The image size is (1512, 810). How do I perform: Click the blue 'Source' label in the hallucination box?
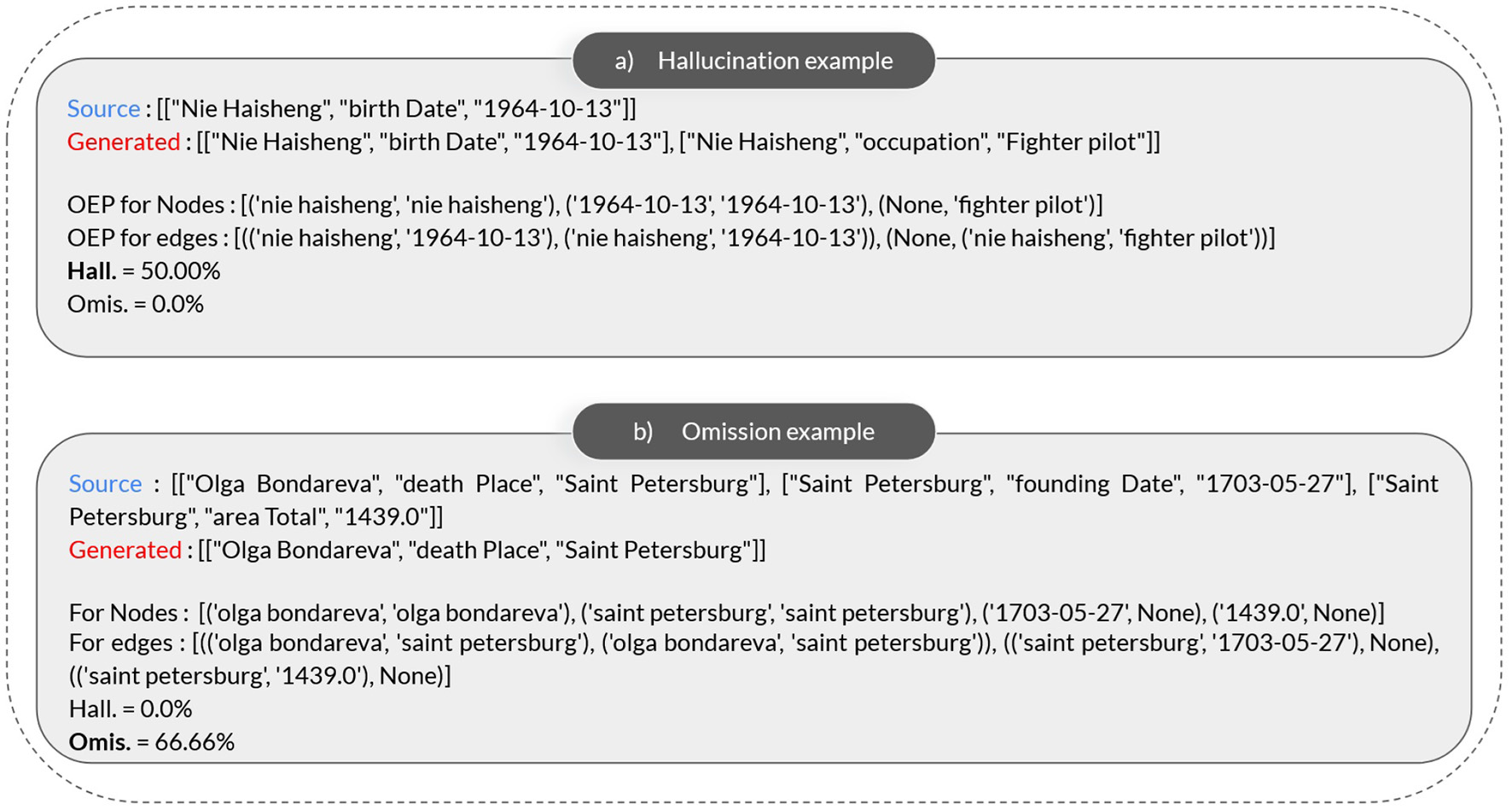[103, 108]
